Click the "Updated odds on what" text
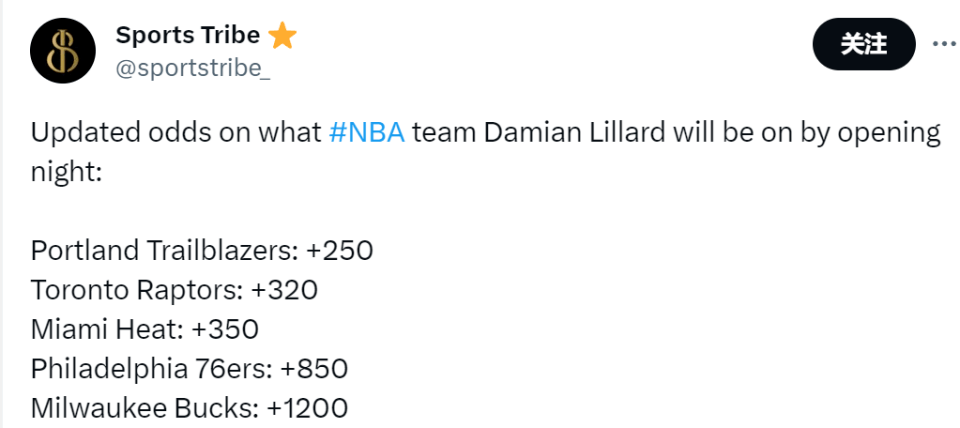The height and width of the screenshot is (428, 960). click(x=176, y=133)
